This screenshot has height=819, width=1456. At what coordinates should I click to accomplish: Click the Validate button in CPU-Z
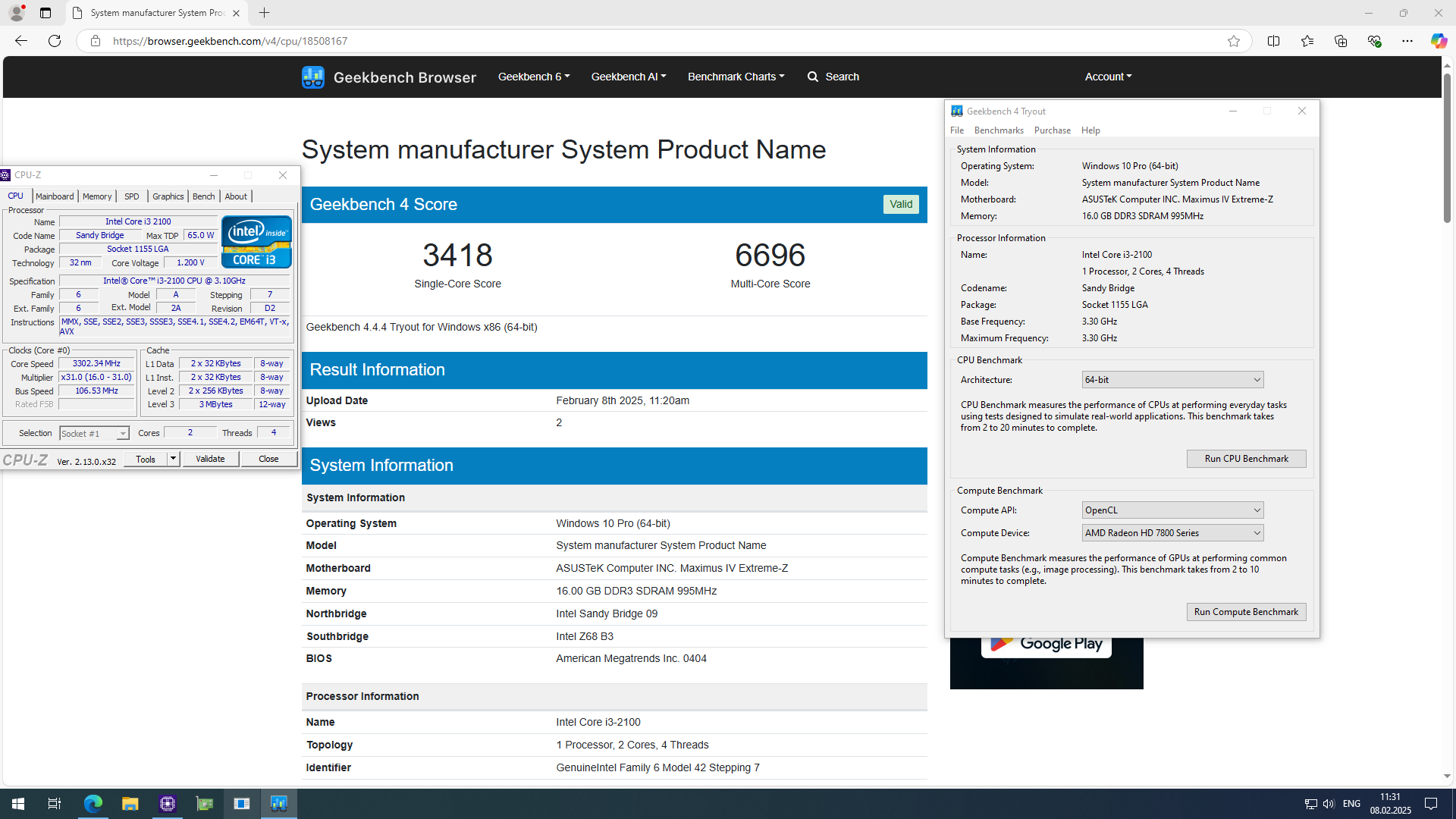pos(210,459)
